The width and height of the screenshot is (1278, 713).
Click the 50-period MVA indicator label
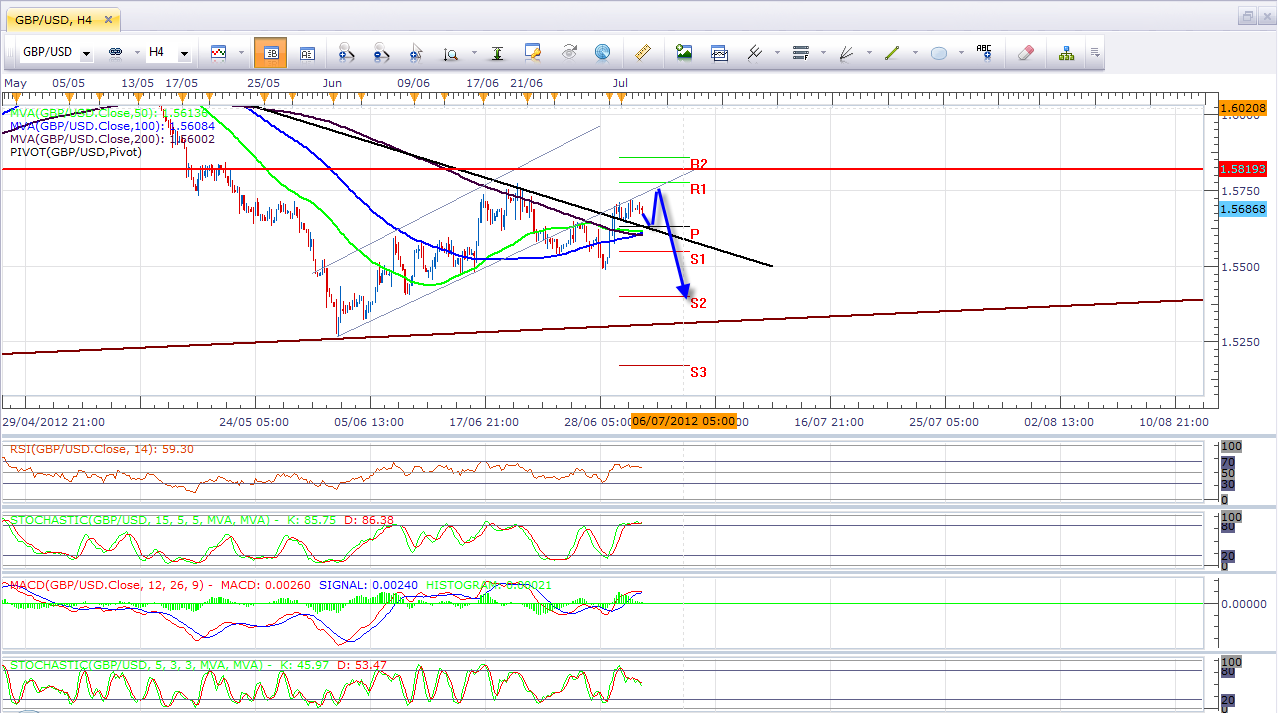109,113
